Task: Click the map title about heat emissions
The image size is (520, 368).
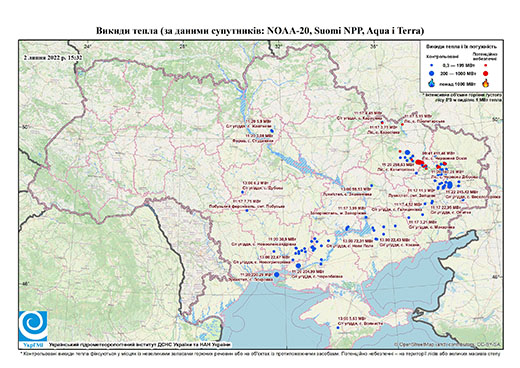Action: [260, 31]
